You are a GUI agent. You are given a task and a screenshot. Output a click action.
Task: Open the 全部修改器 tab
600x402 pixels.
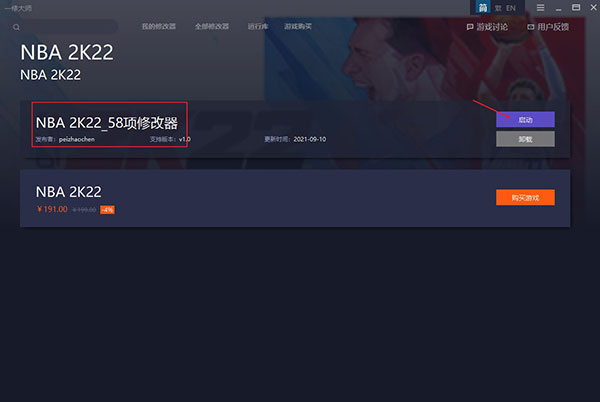[212, 26]
